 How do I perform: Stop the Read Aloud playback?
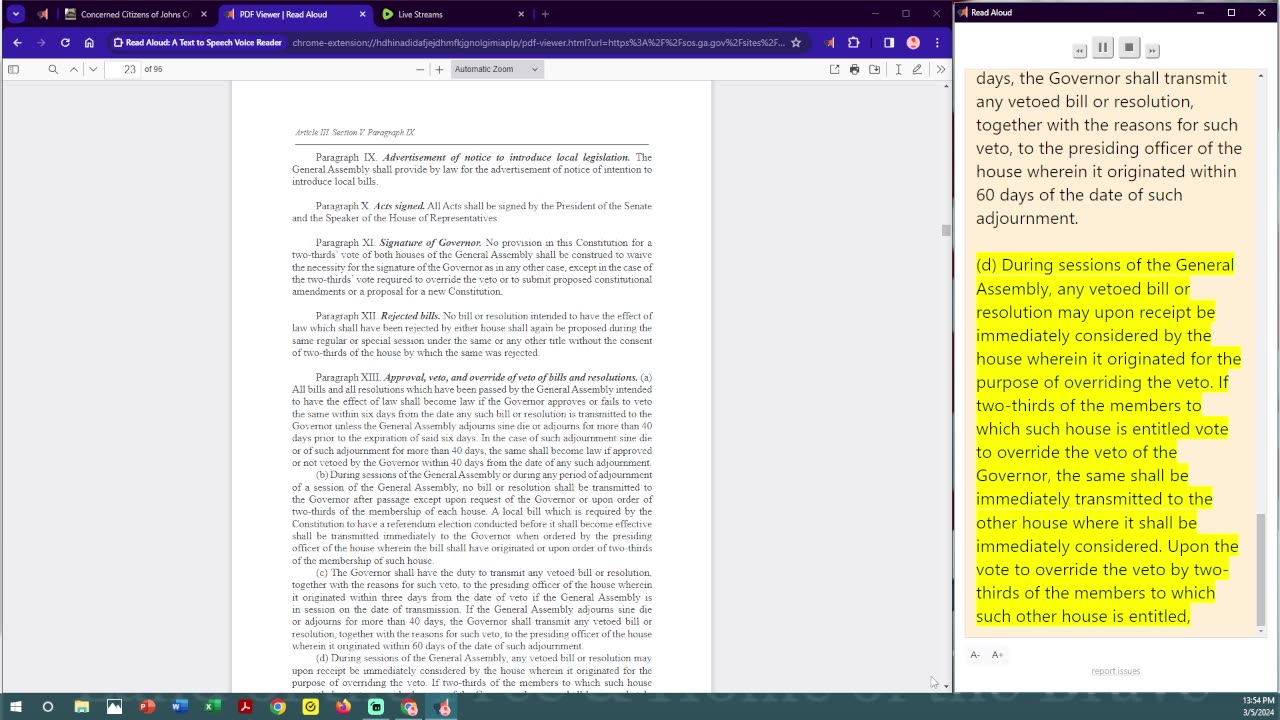click(1129, 48)
